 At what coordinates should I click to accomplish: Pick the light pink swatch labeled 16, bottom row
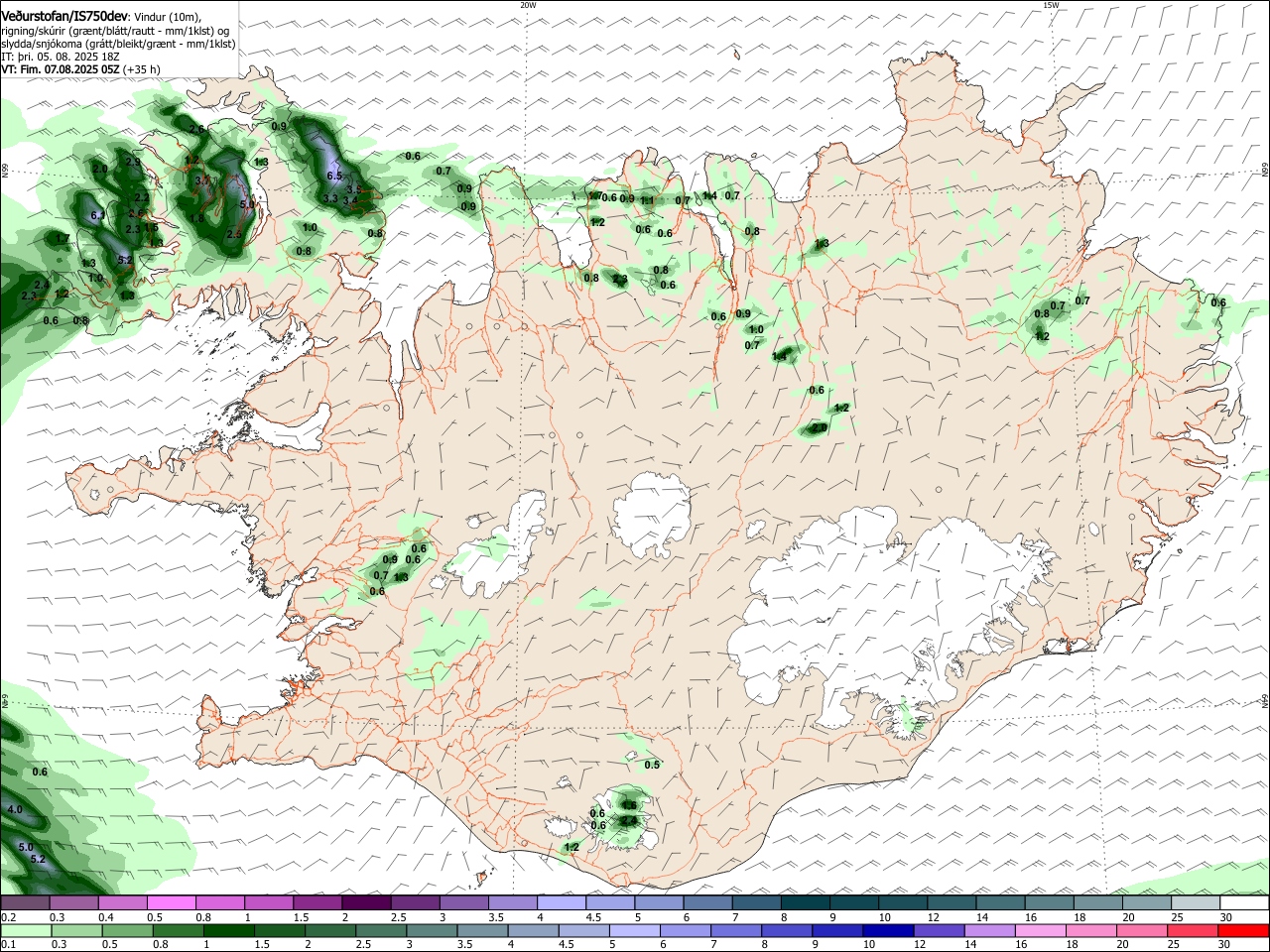click(1041, 930)
